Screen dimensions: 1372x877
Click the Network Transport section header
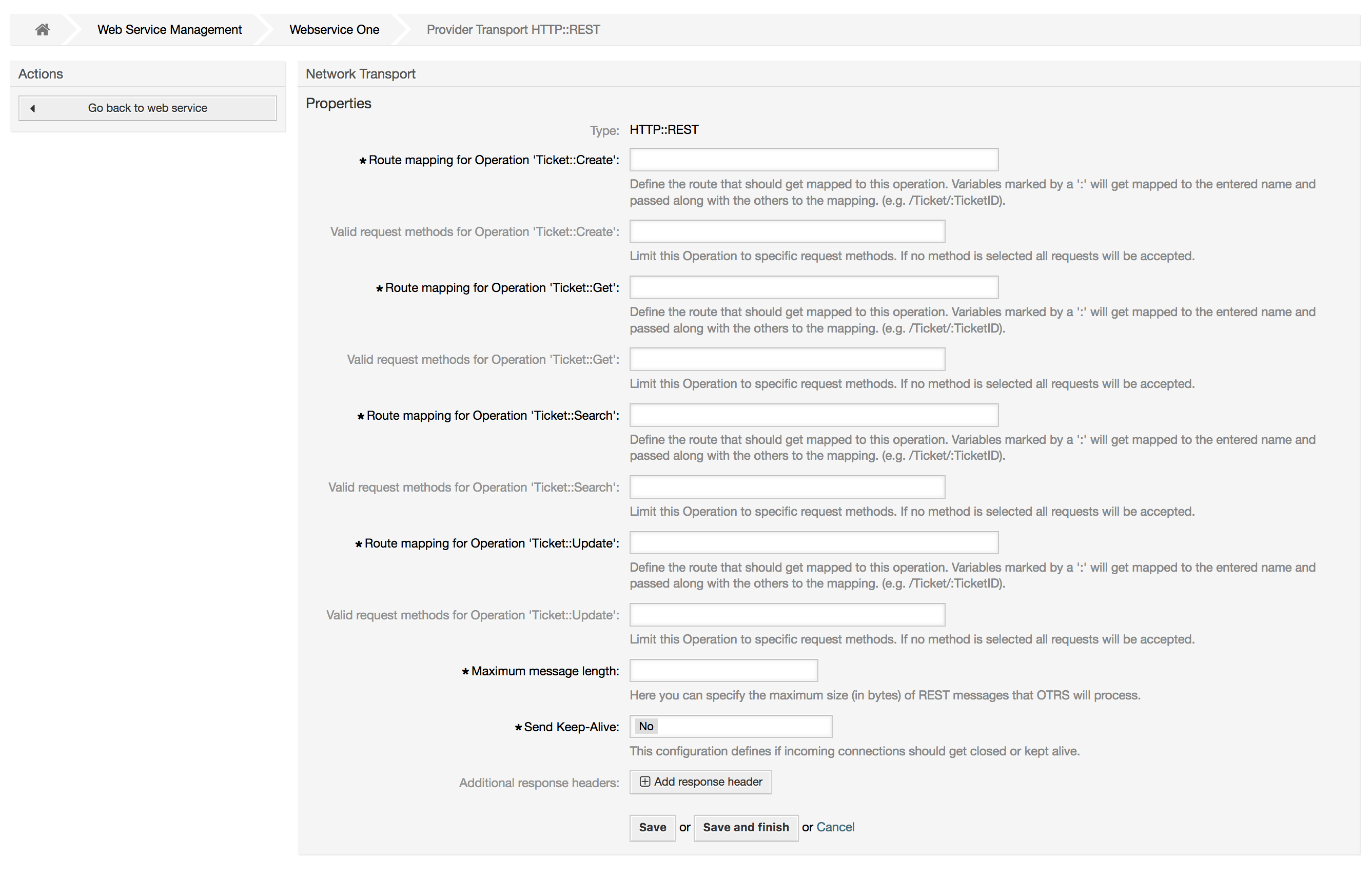tap(360, 72)
